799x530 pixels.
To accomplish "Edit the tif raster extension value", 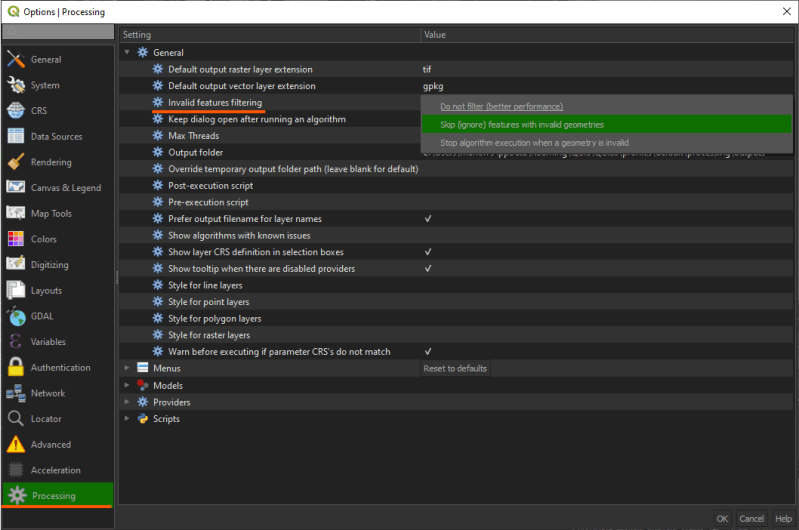I will point(606,69).
